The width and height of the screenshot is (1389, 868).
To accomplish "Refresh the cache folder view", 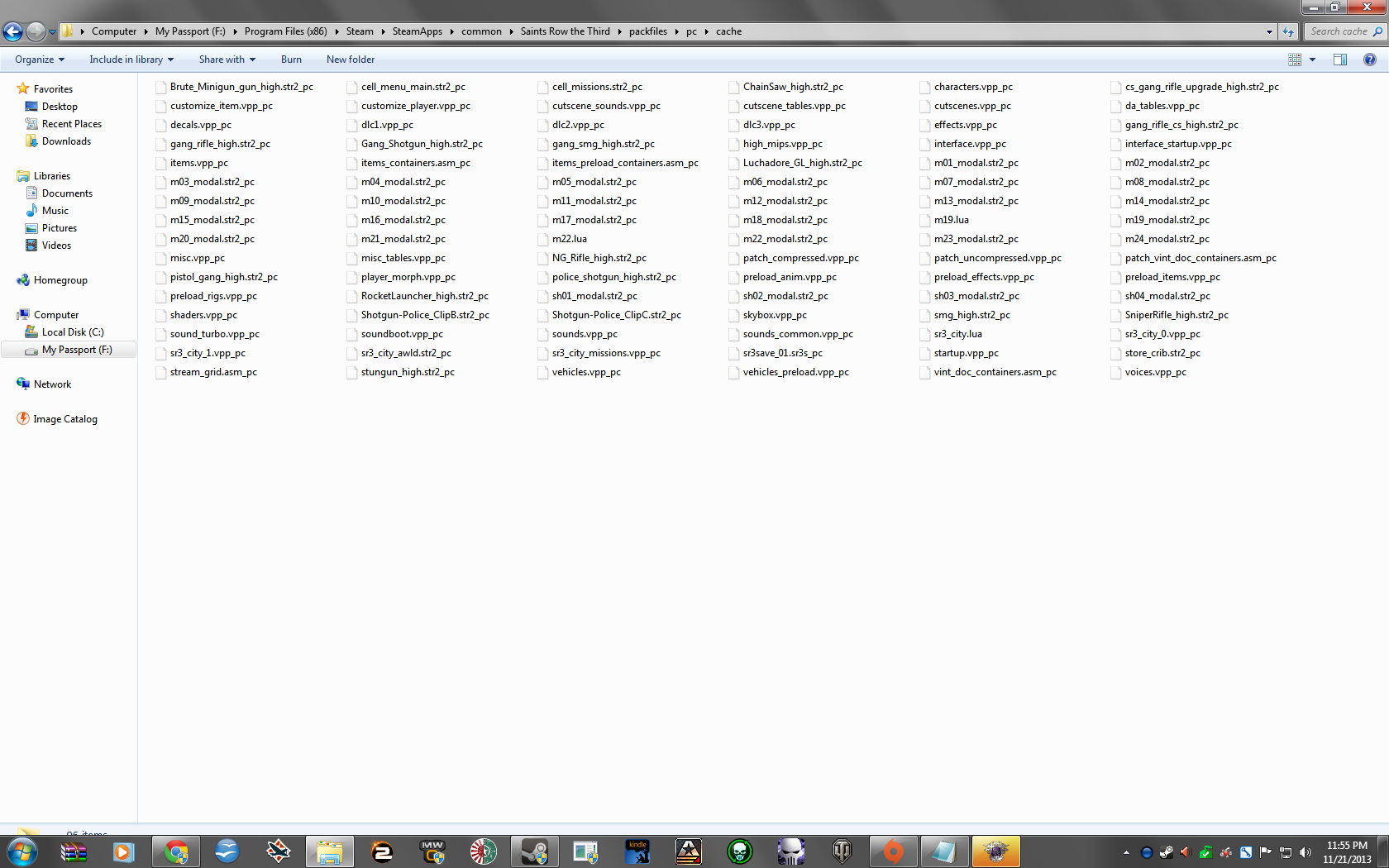I will click(x=1287, y=31).
